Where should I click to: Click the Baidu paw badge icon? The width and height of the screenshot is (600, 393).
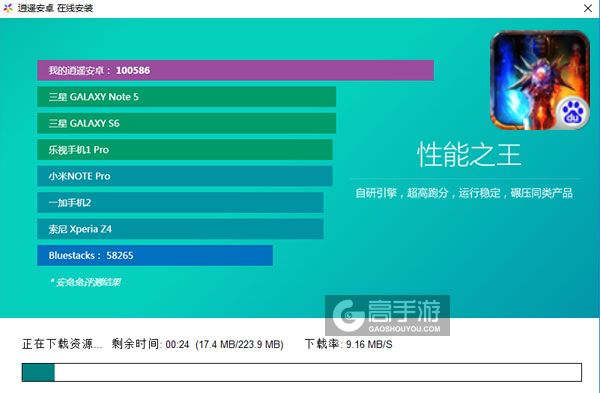click(x=572, y=113)
